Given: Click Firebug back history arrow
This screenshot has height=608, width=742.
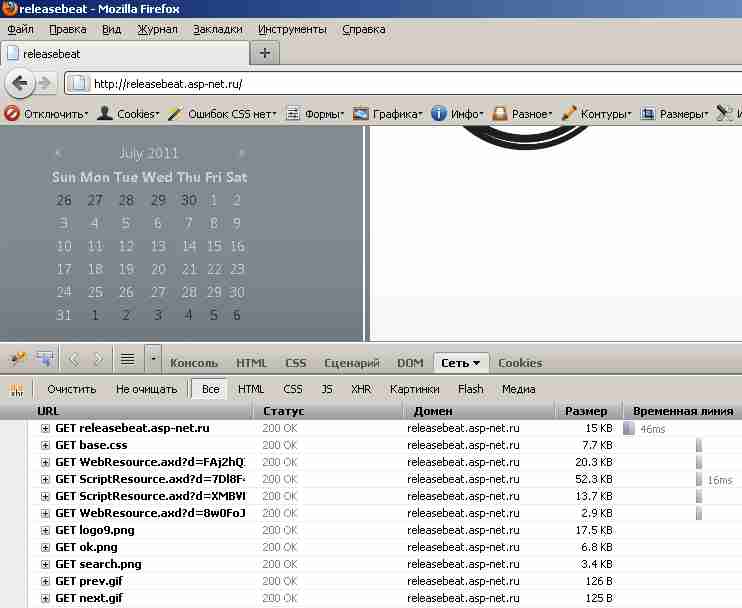Looking at the screenshot, I should 74,360.
